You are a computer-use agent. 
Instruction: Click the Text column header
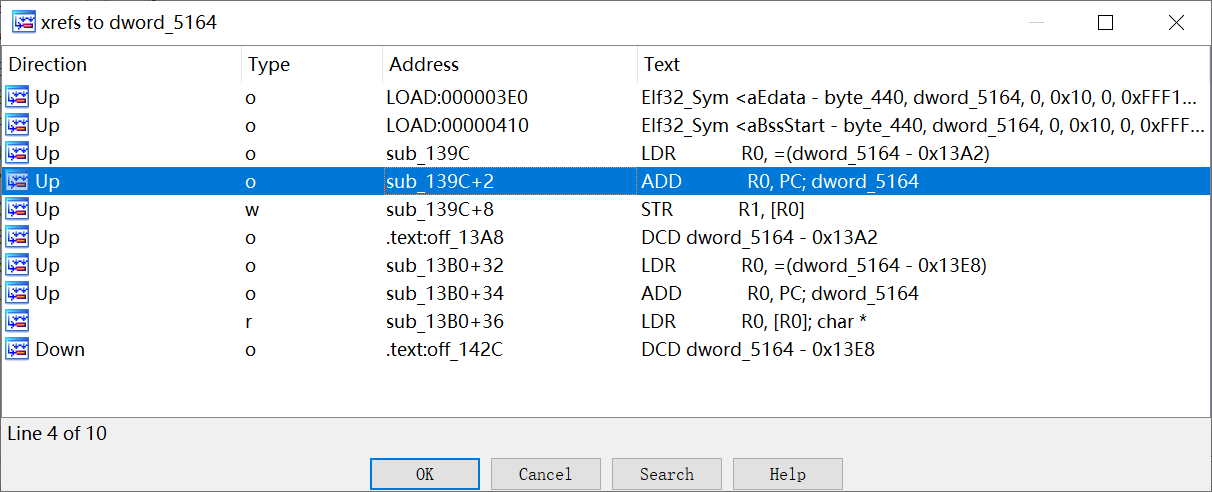click(x=662, y=65)
